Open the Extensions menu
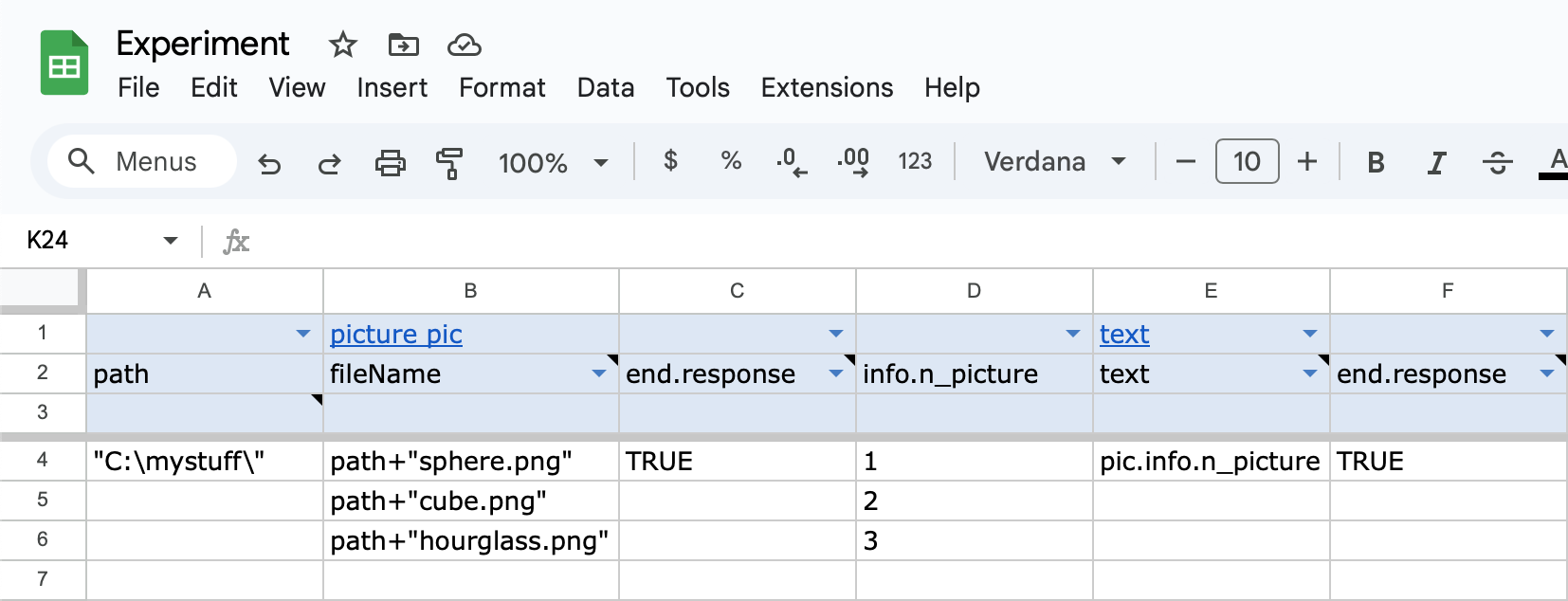This screenshot has width=1568, height=601. 827,87
